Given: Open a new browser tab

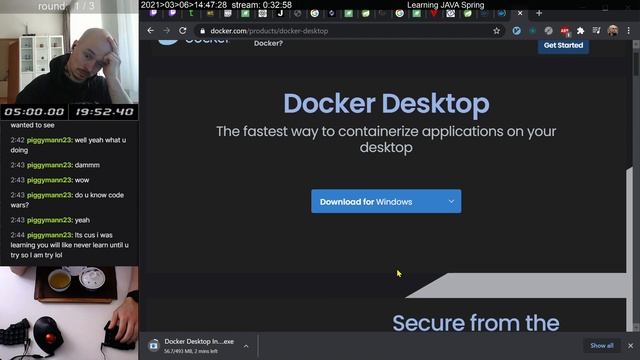Looking at the screenshot, I should pos(539,13).
